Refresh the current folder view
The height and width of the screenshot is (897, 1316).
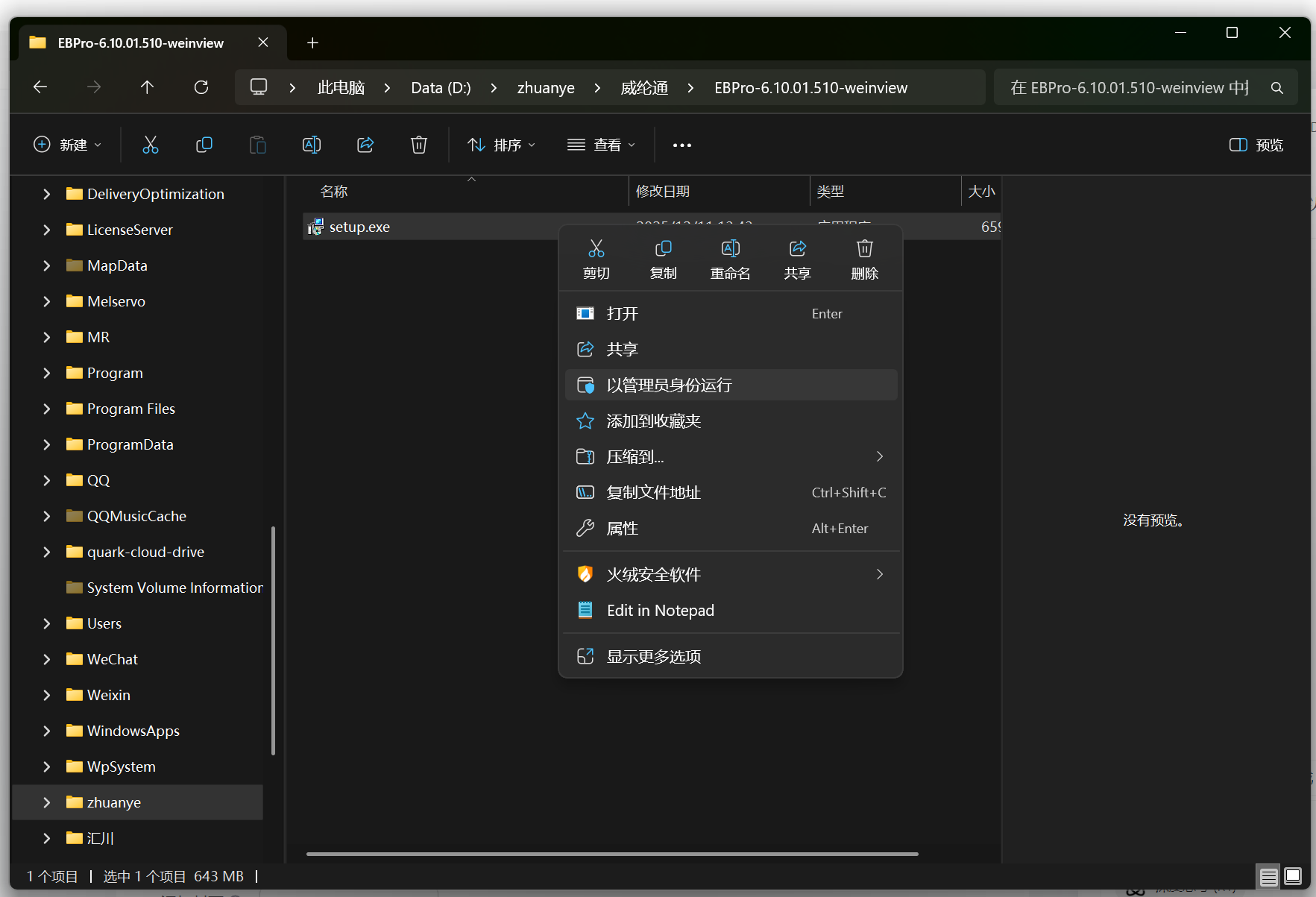(201, 87)
